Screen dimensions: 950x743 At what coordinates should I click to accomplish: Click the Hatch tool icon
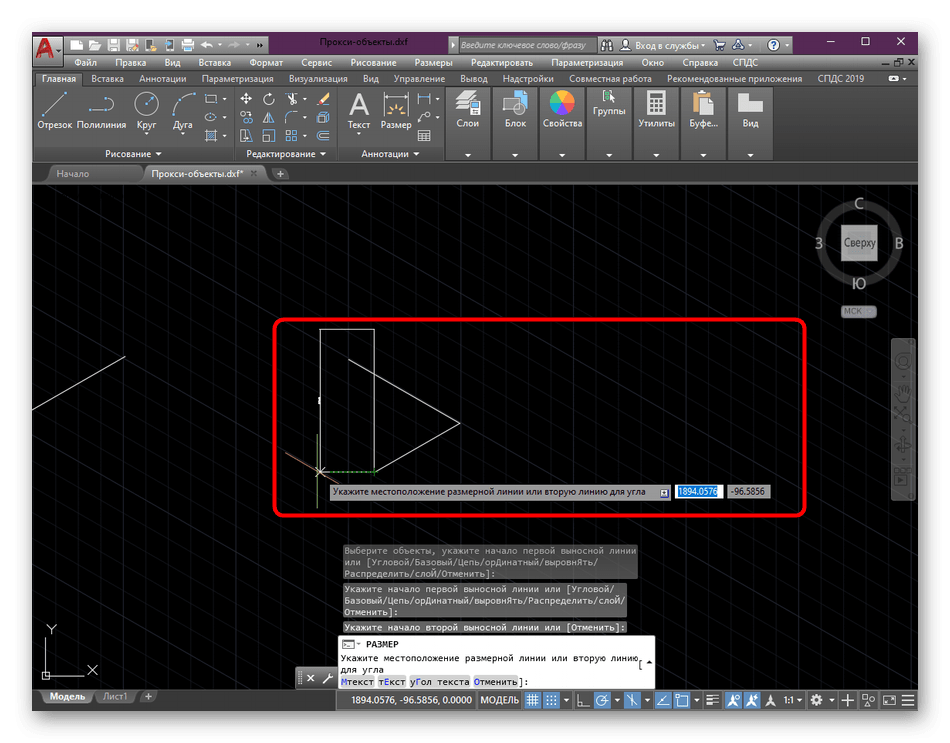tap(211, 136)
